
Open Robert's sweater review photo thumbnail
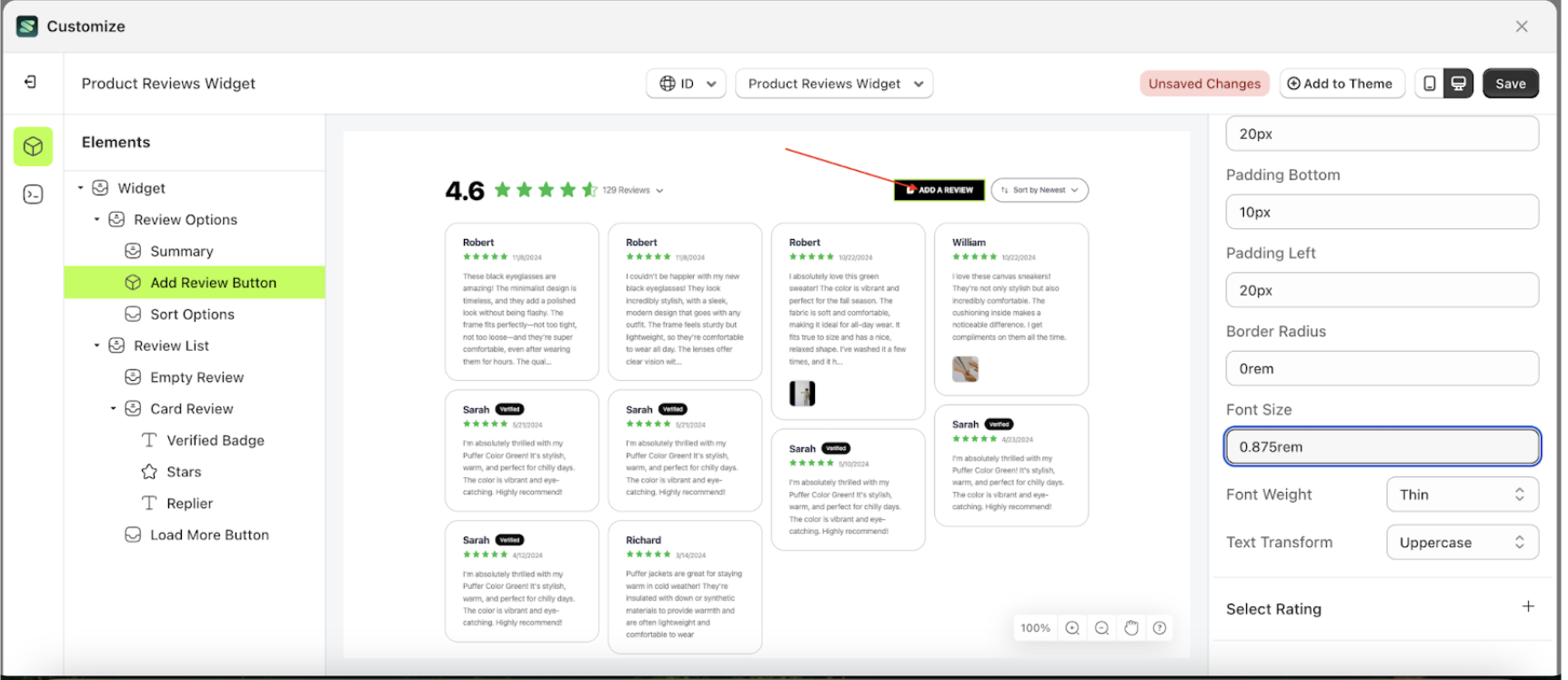[802, 393]
